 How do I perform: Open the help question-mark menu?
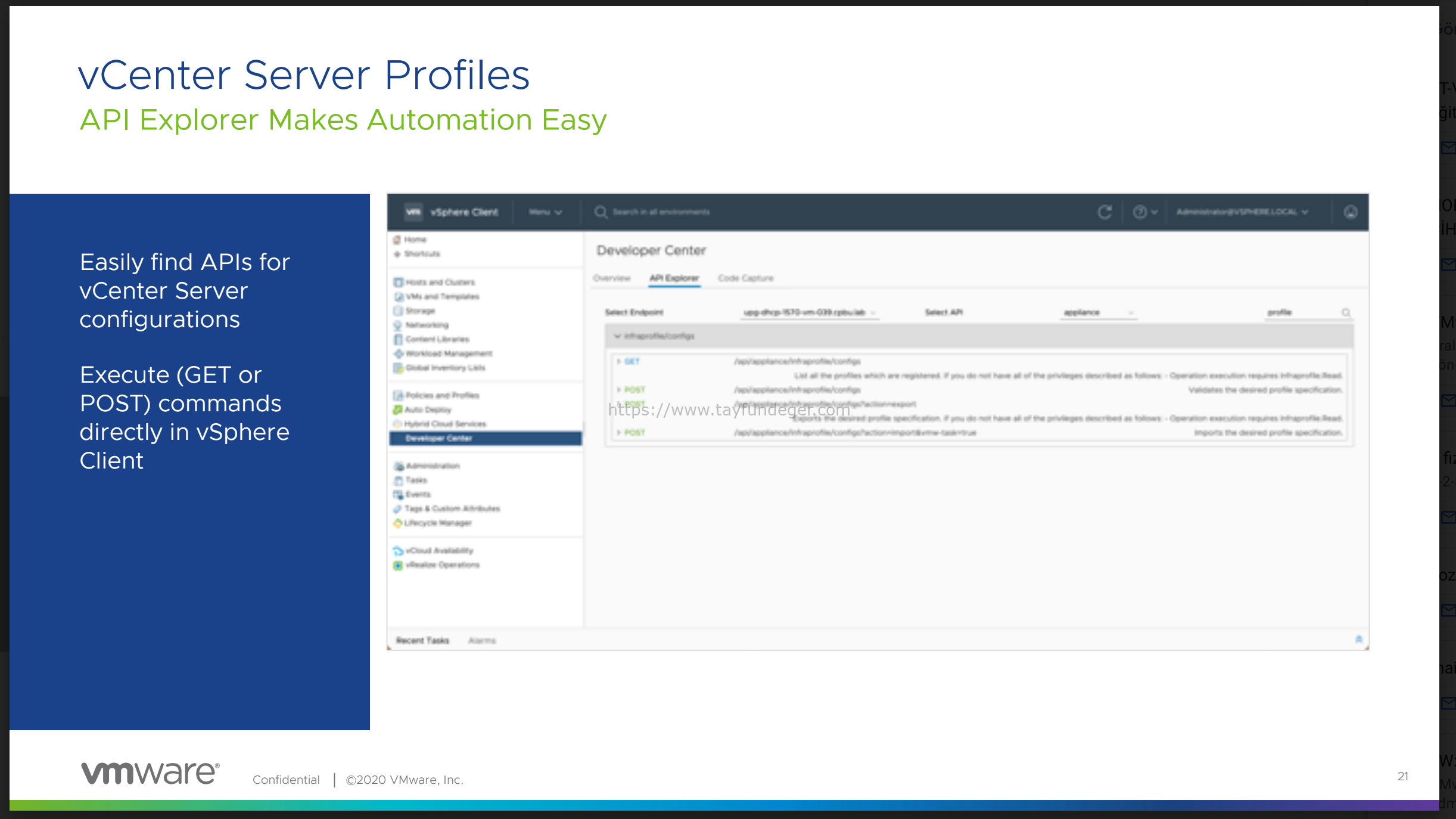1145,212
